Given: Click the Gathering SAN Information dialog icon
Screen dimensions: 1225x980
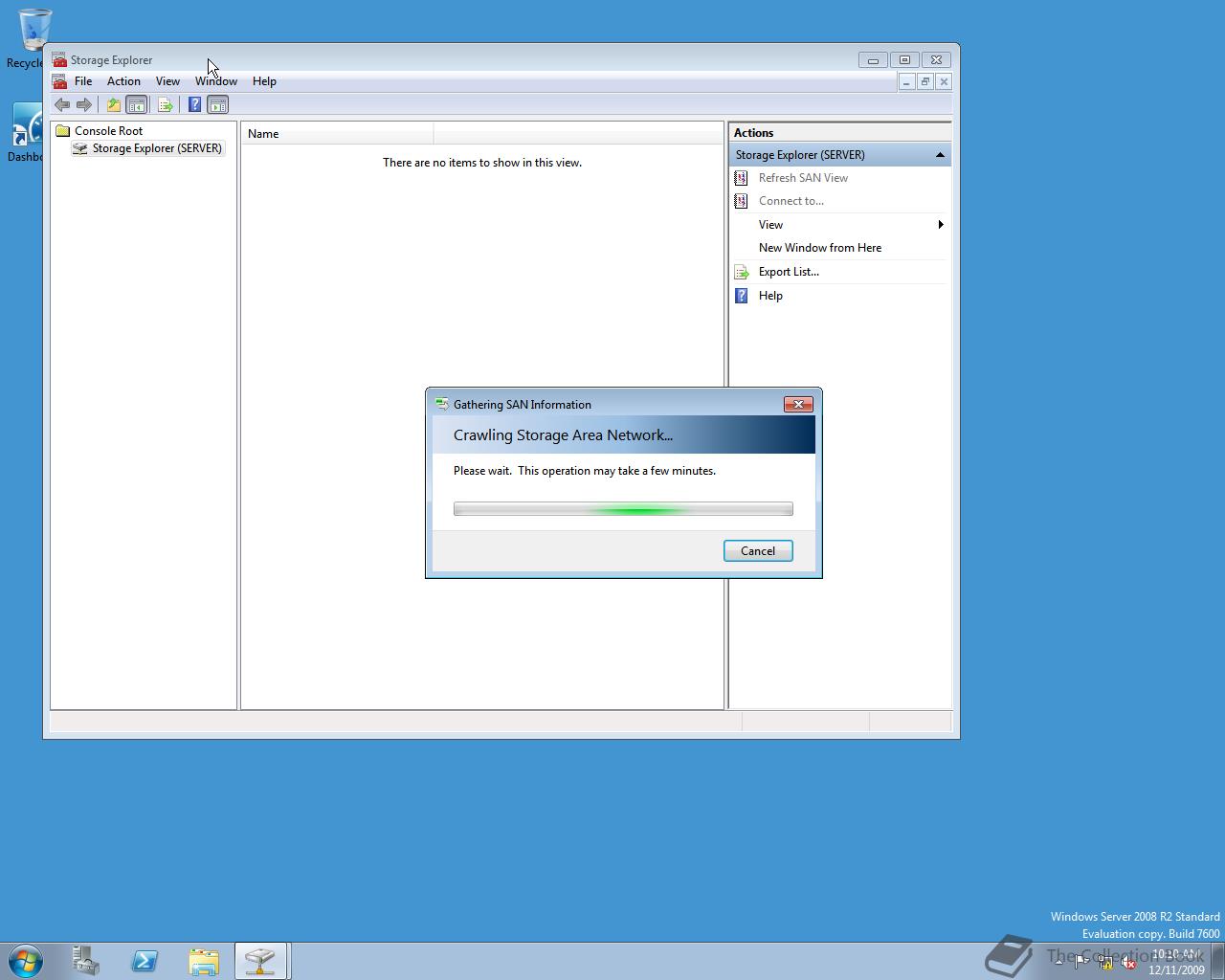Looking at the screenshot, I should point(441,404).
